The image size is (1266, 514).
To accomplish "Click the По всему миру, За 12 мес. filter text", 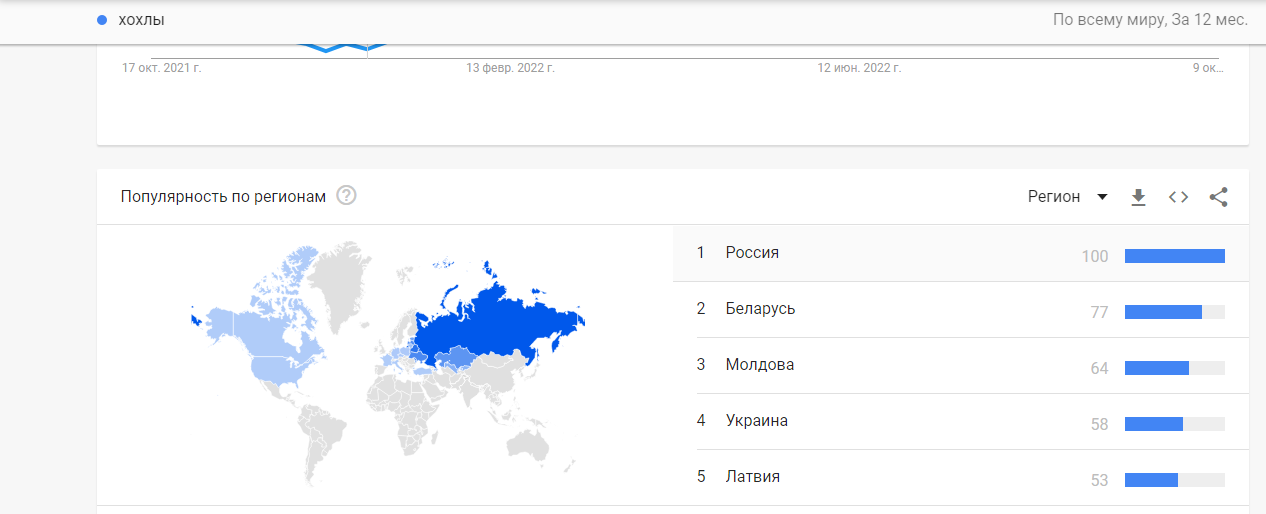I will (1150, 20).
